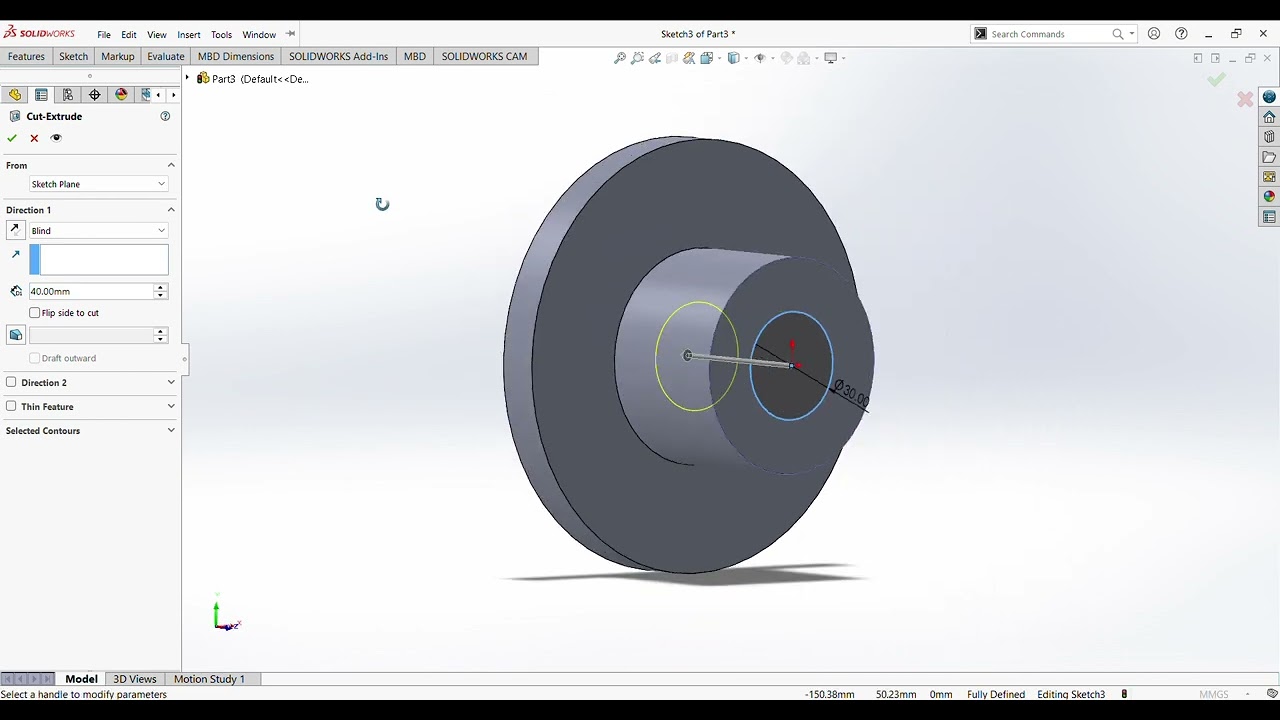Cancel sketch with red X corner icon
Image resolution: width=1280 pixels, height=720 pixels.
[1245, 99]
